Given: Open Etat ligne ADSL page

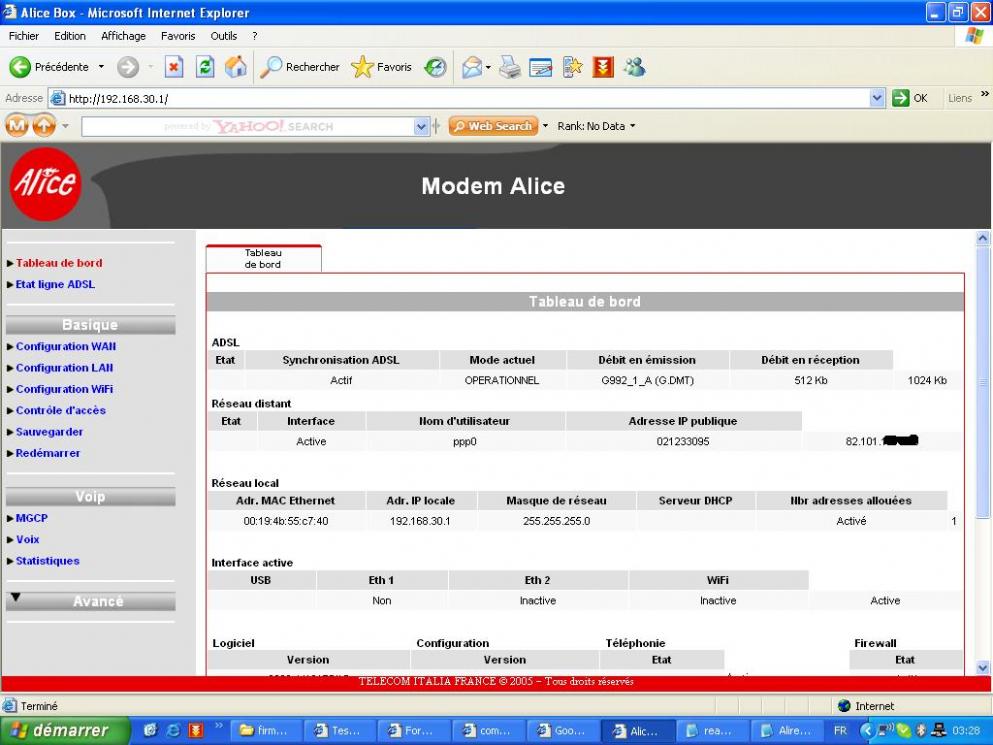Looking at the screenshot, I should click(55, 284).
